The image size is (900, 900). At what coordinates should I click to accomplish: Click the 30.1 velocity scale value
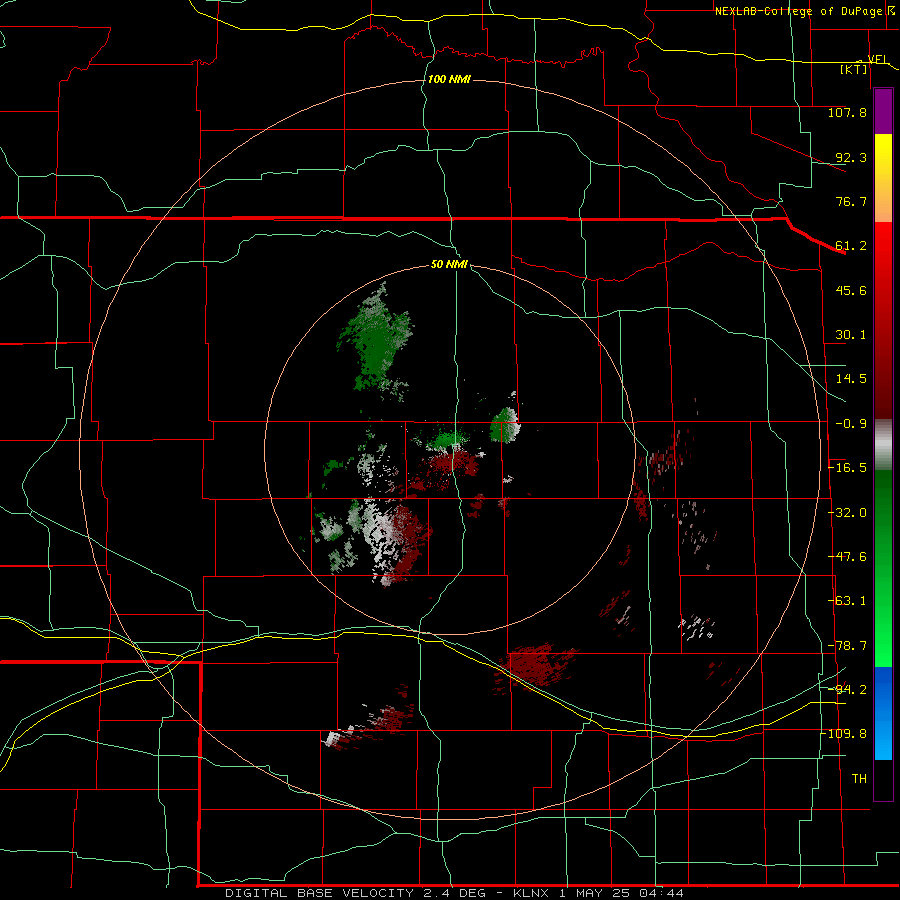pyautogui.click(x=851, y=335)
